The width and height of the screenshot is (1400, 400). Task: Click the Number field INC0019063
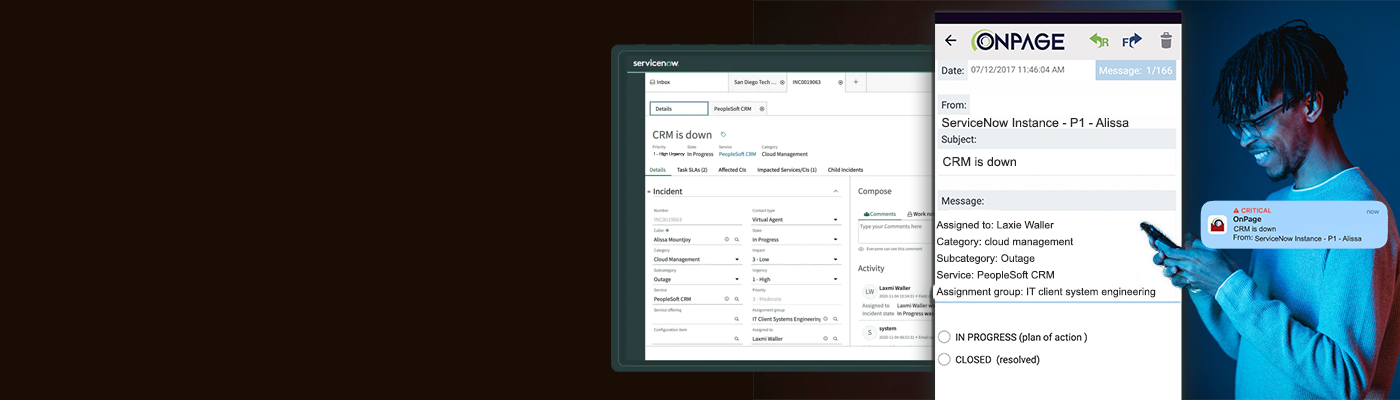click(x=697, y=219)
